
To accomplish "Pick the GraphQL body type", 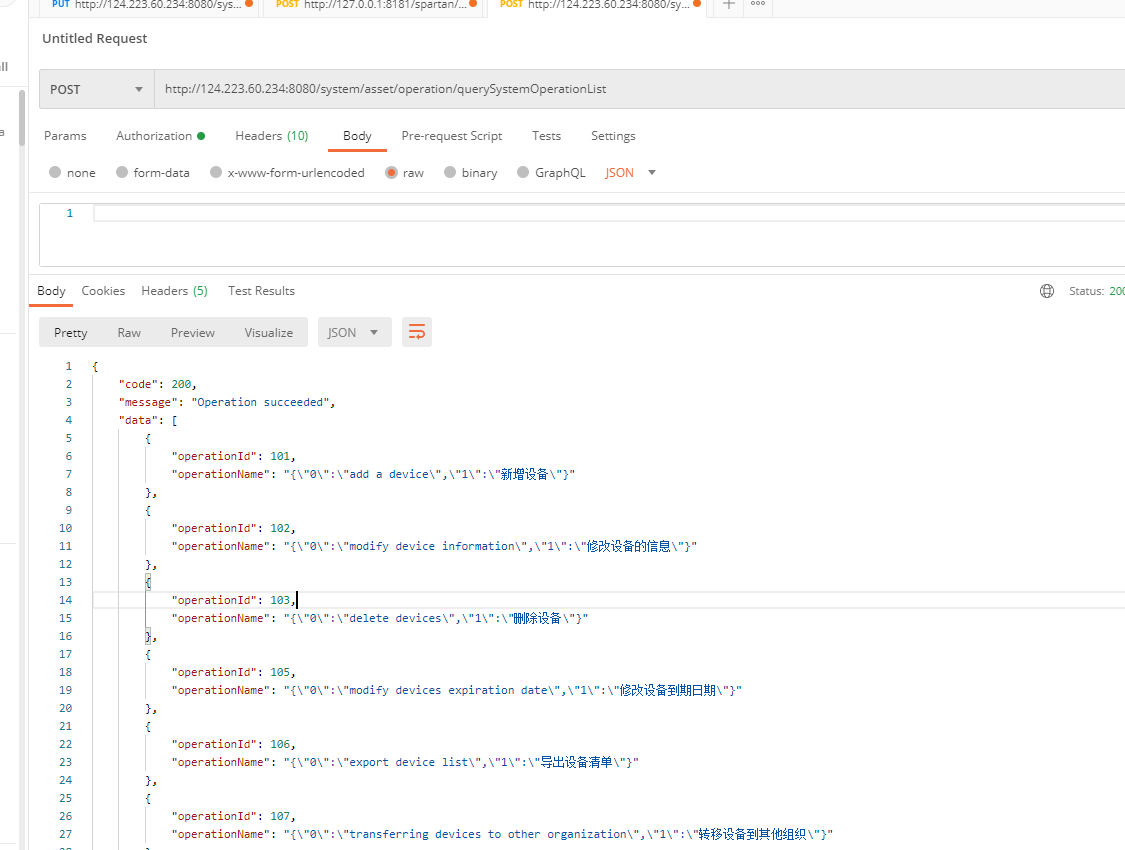I will click(x=523, y=173).
